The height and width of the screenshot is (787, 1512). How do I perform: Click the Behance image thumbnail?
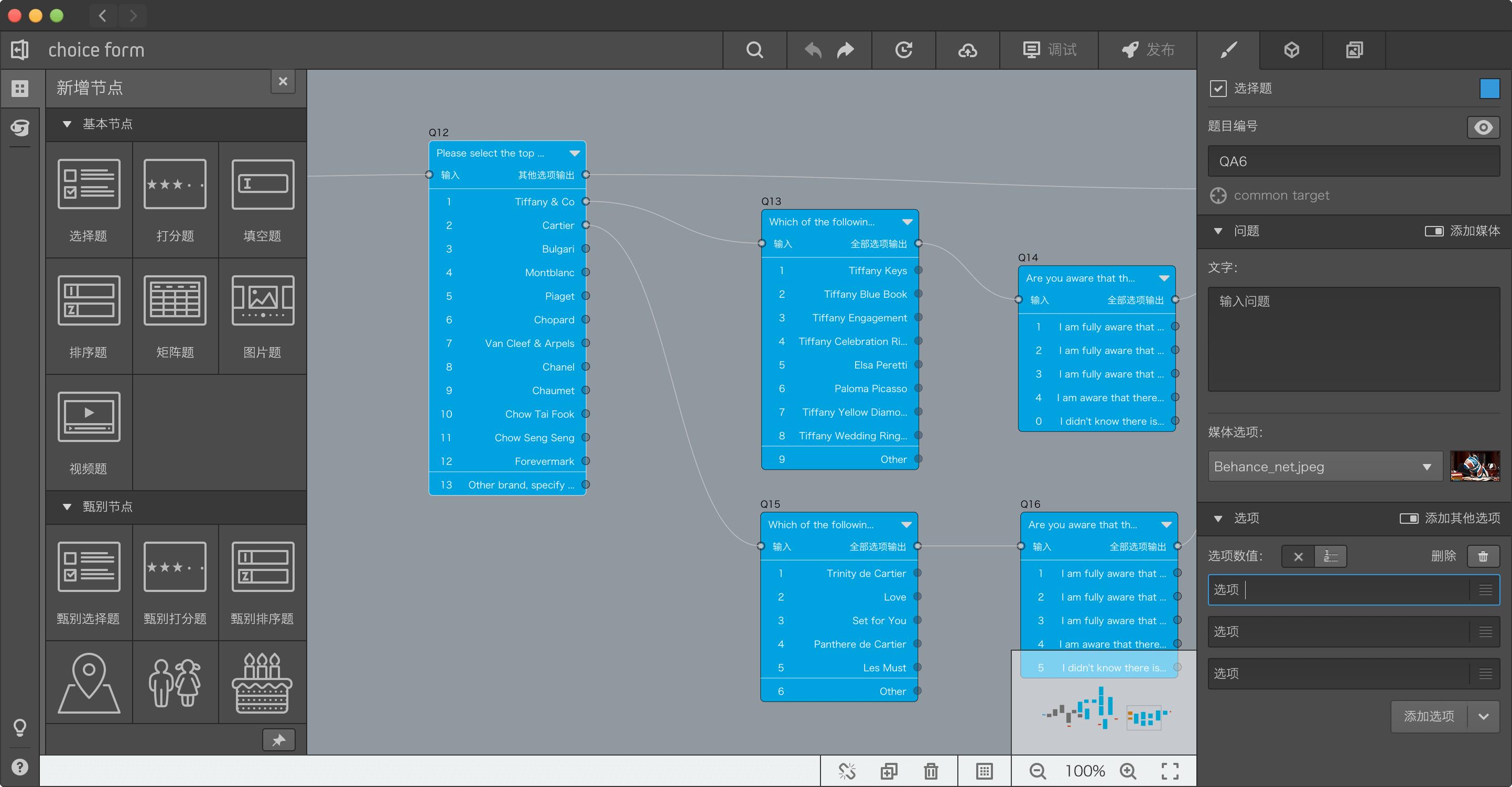tap(1474, 467)
